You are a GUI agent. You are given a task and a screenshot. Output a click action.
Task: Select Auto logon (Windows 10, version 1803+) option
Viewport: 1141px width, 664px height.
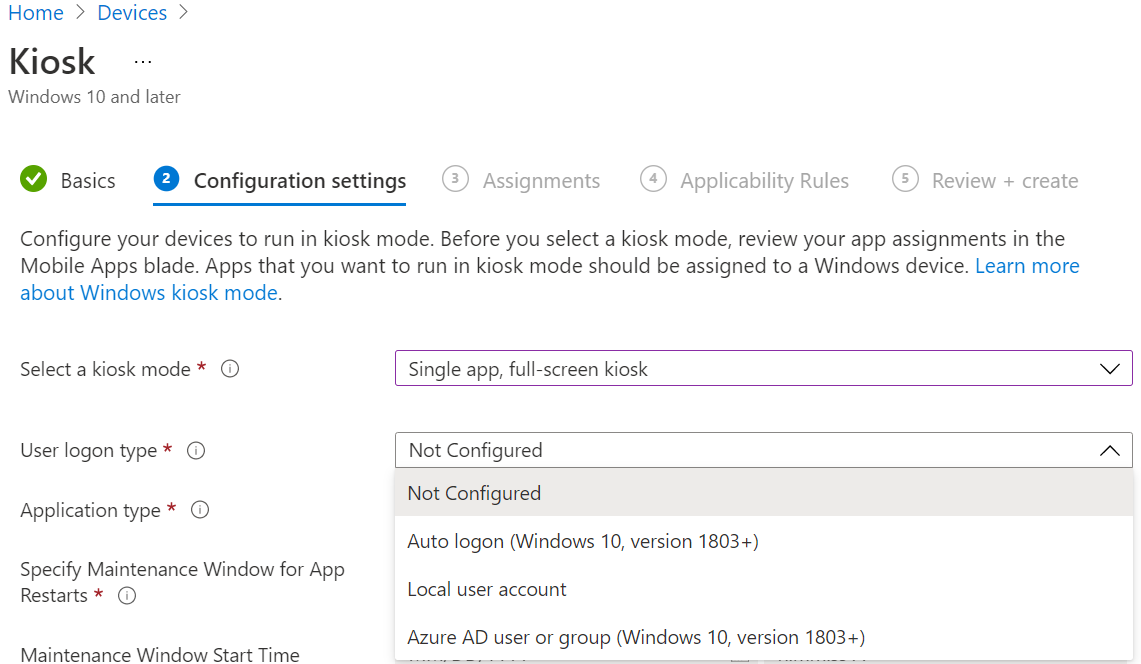tap(583, 541)
